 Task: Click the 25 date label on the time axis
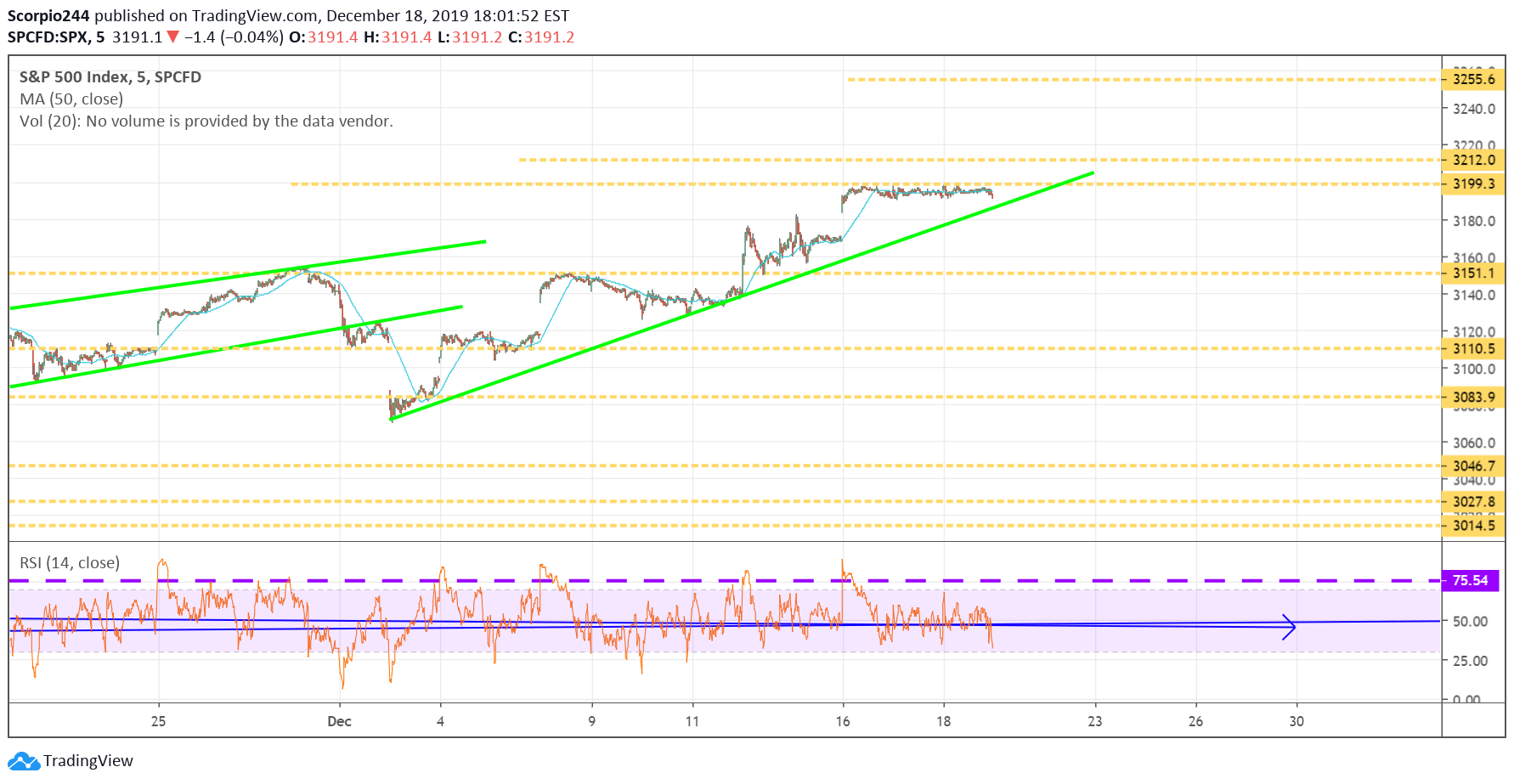(x=159, y=721)
